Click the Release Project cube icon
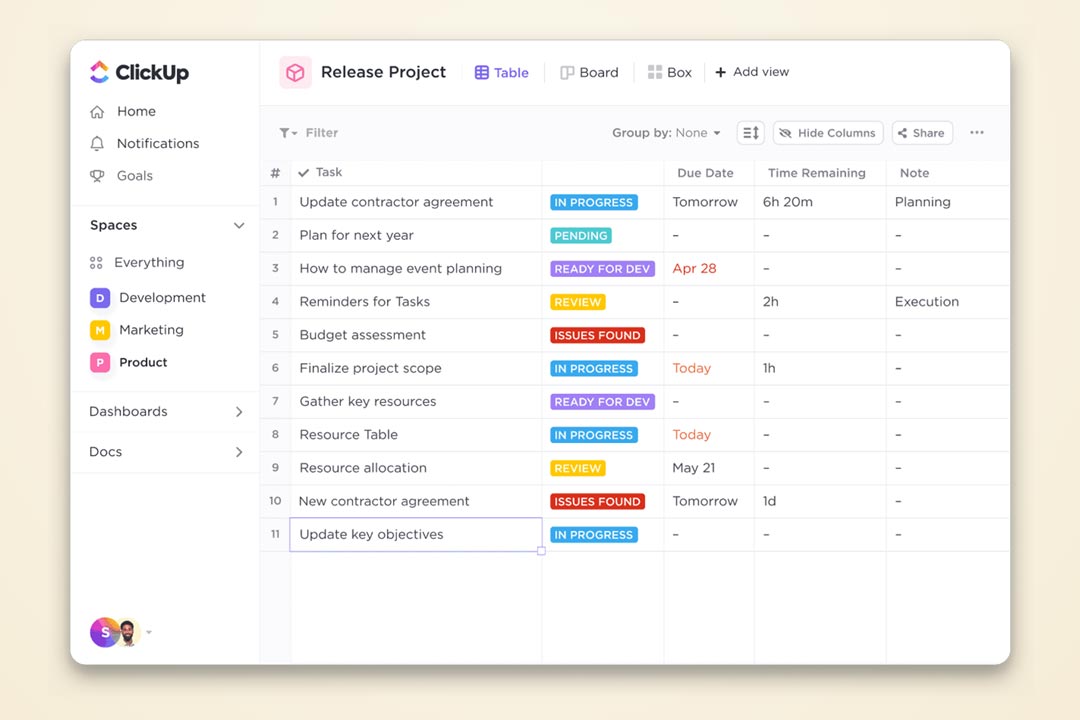The width and height of the screenshot is (1080, 720). pos(295,72)
